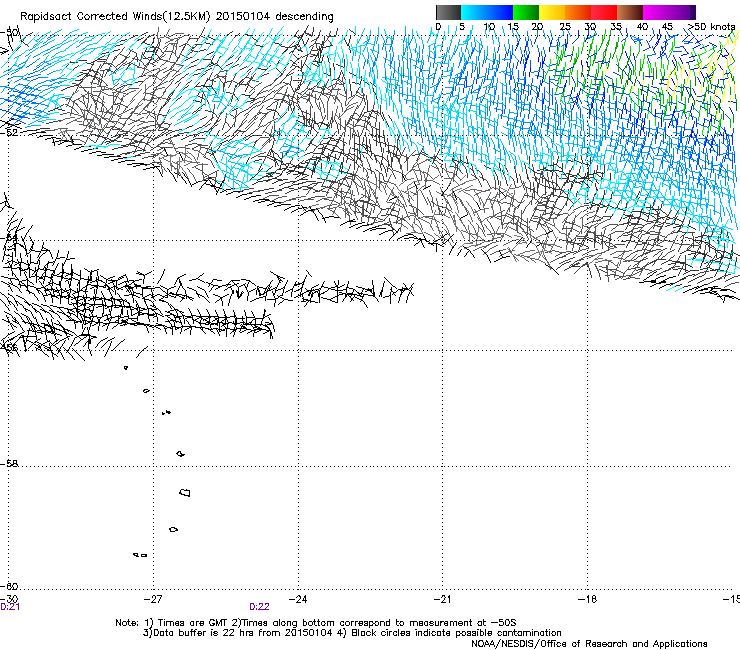This screenshot has height=650, width=740.
Task: Click the cyan 5-10 knots legend swatch
Action: (x=474, y=12)
